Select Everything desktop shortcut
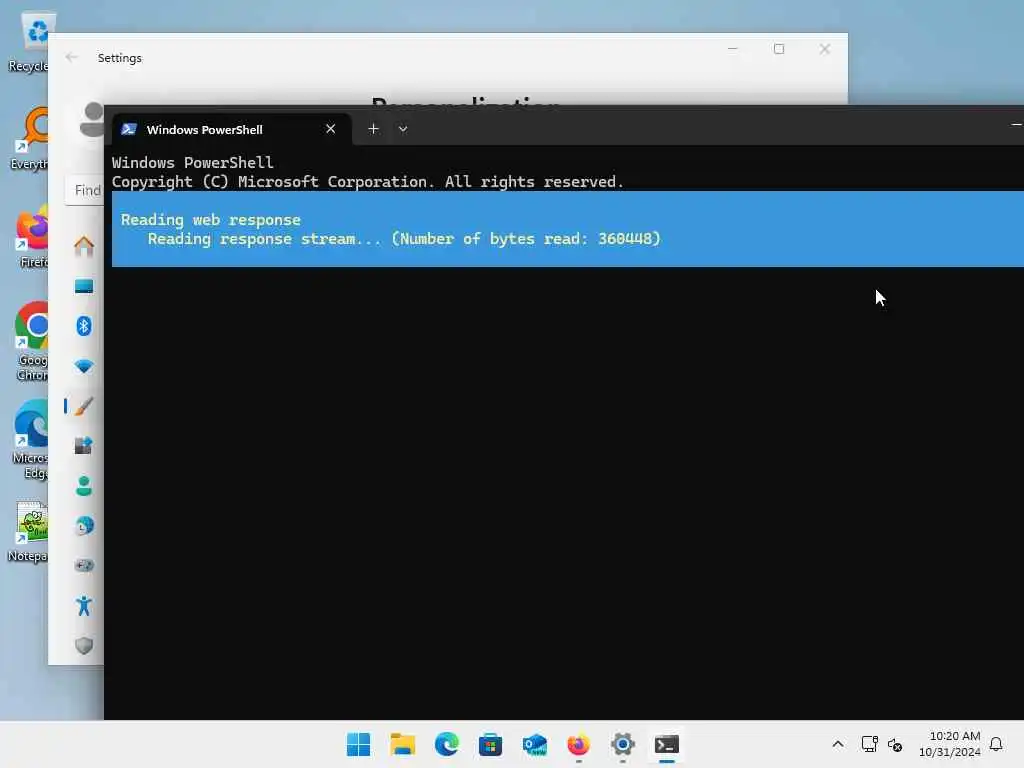The height and width of the screenshot is (768, 1024). [31, 138]
